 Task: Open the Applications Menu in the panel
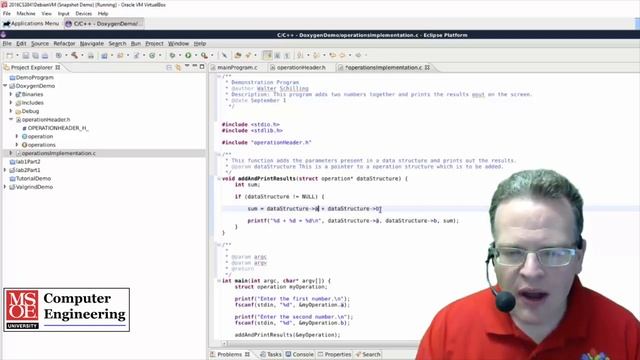(31, 24)
